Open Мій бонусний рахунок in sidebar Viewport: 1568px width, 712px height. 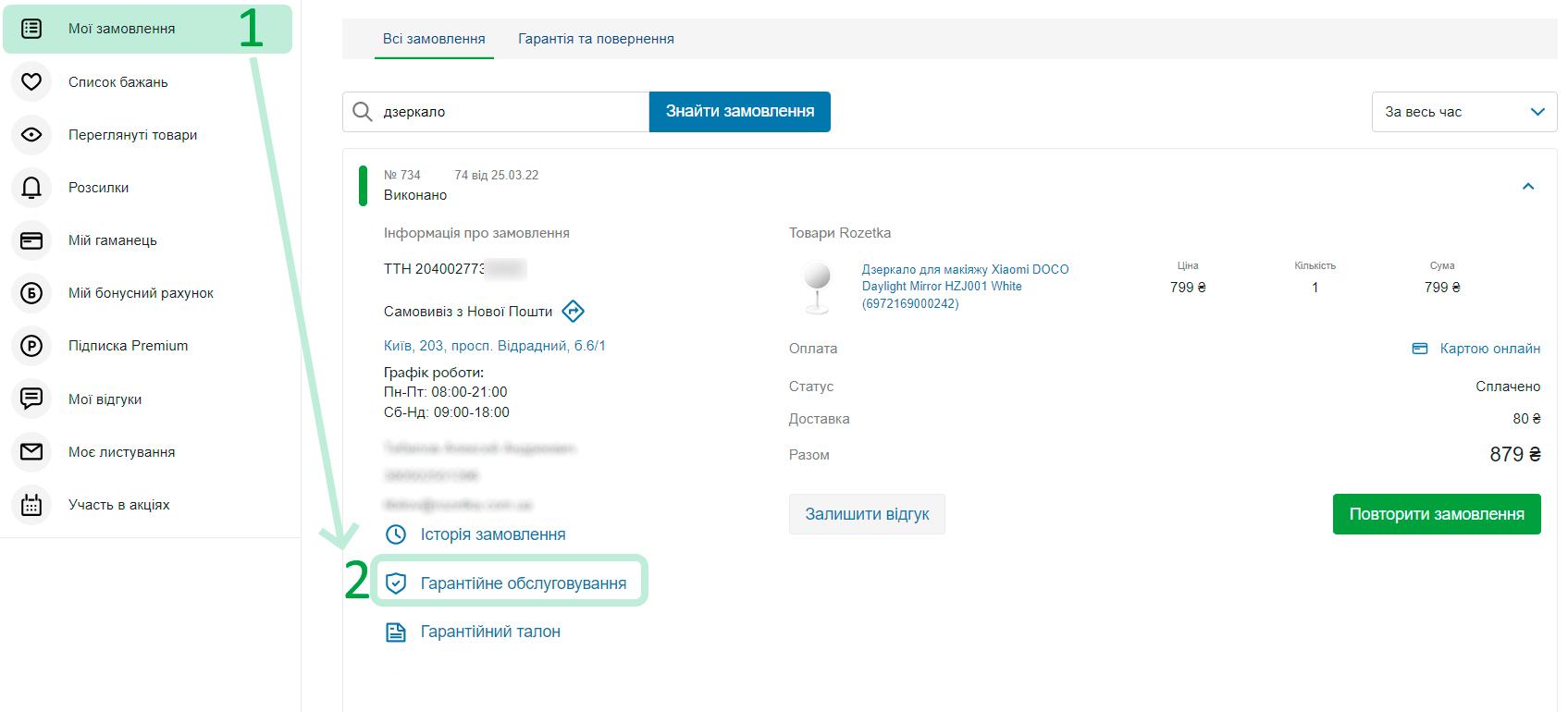(141, 293)
